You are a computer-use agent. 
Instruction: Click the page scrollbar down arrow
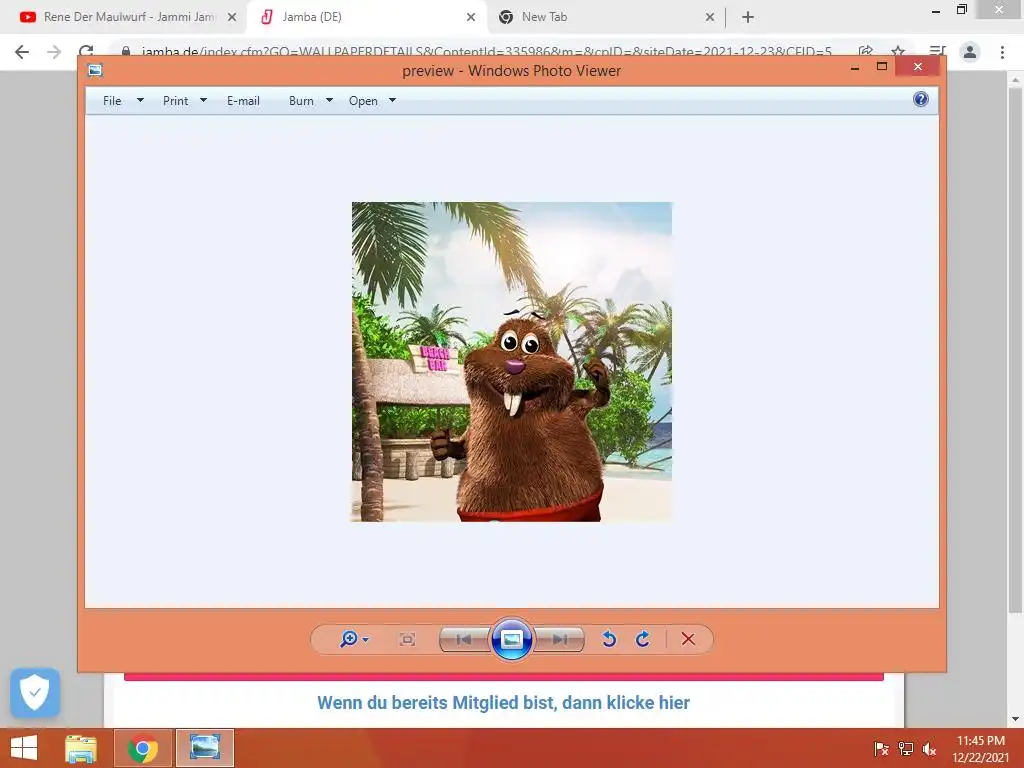(x=1015, y=719)
